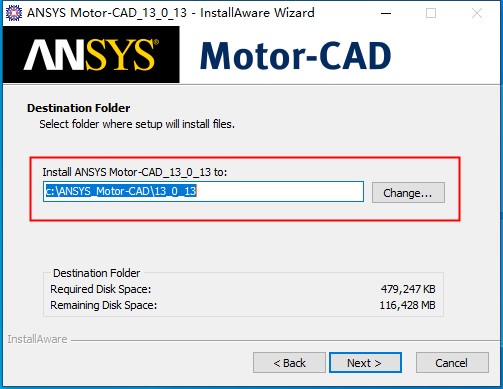Viewport: 503px width, 389px height.
Task: Click the Destination Folder group box caption
Action: (97, 273)
